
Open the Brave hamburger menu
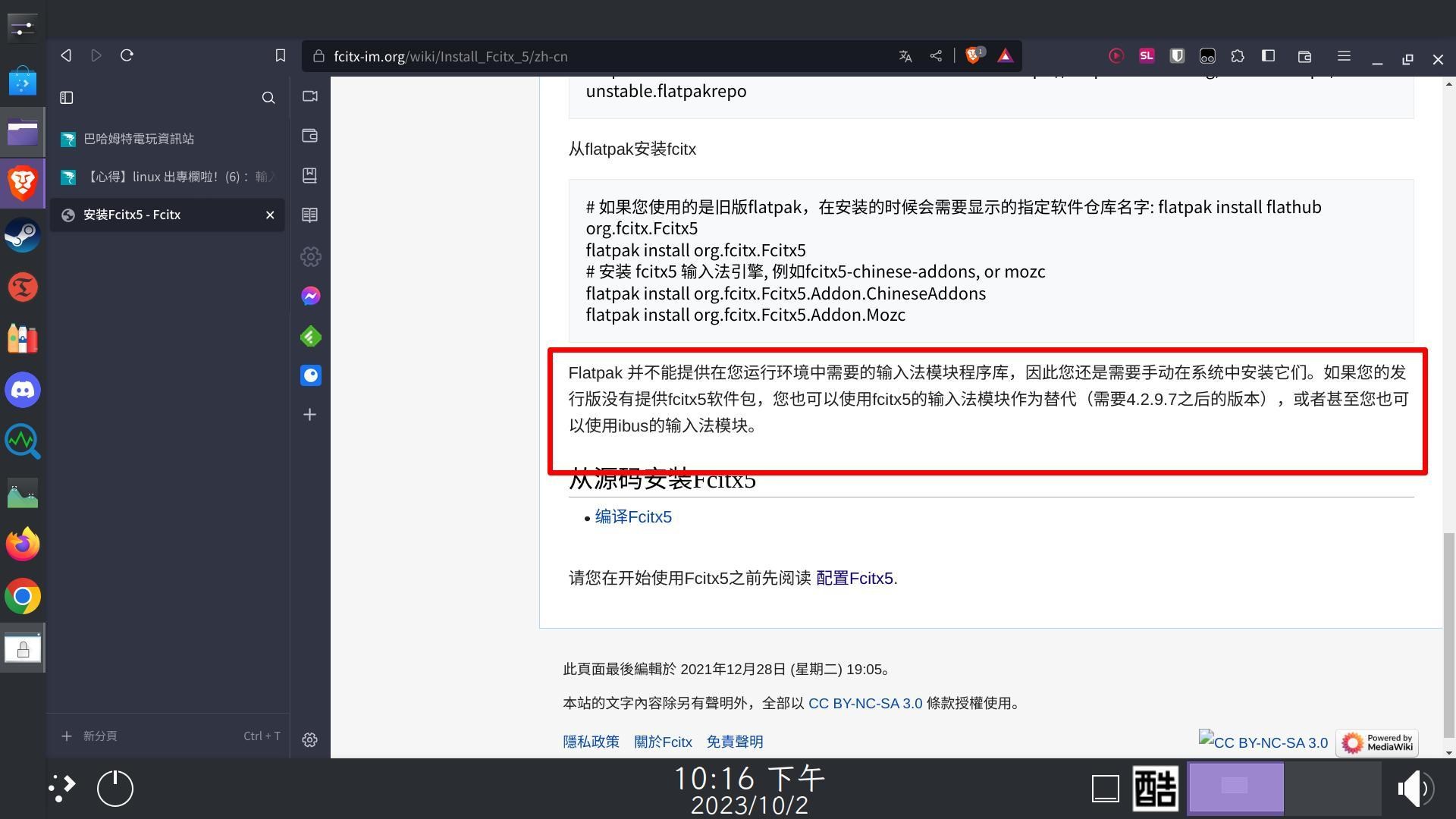click(x=1342, y=55)
